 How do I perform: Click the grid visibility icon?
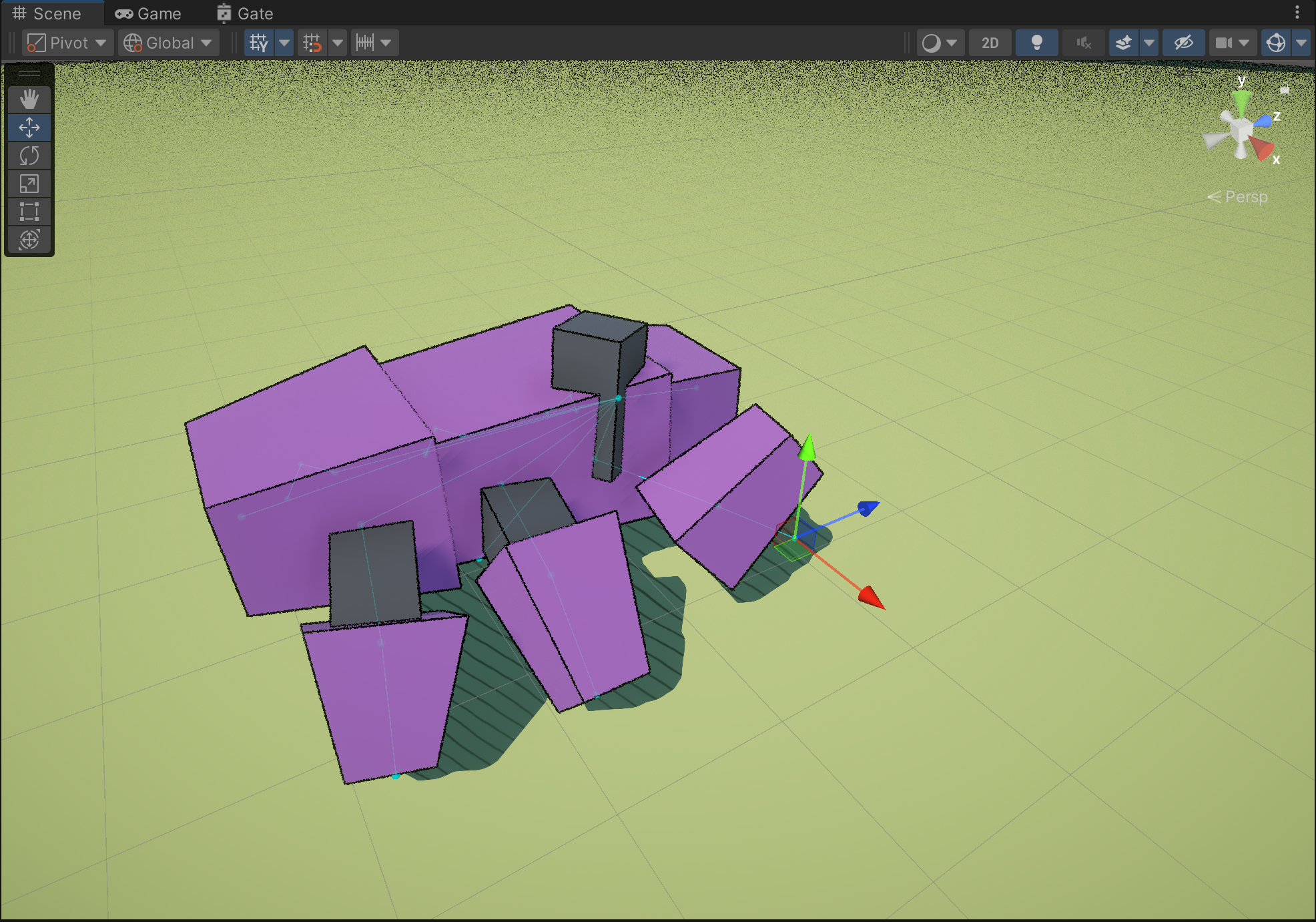[259, 43]
